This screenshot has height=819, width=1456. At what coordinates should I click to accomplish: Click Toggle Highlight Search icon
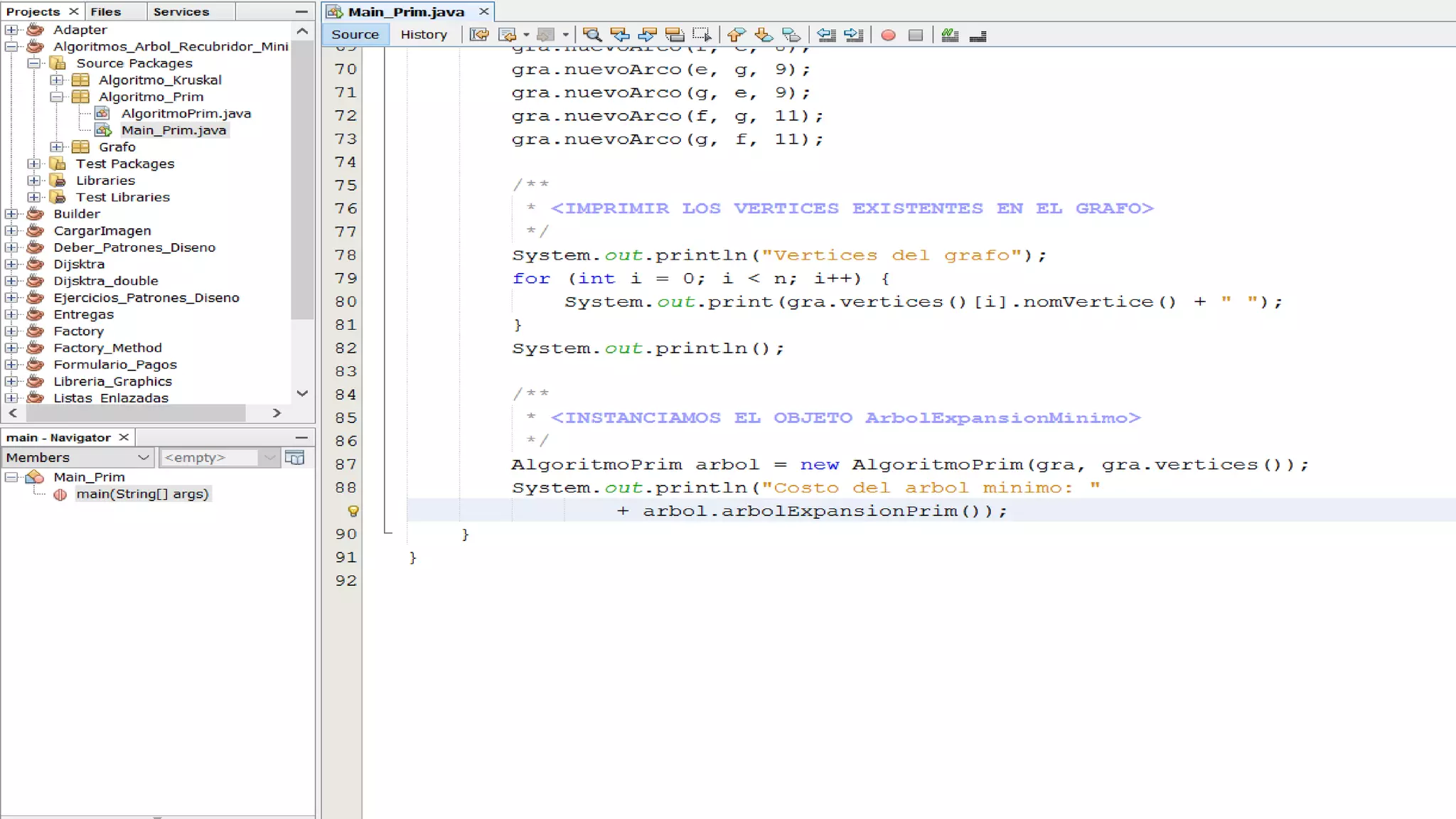point(675,35)
